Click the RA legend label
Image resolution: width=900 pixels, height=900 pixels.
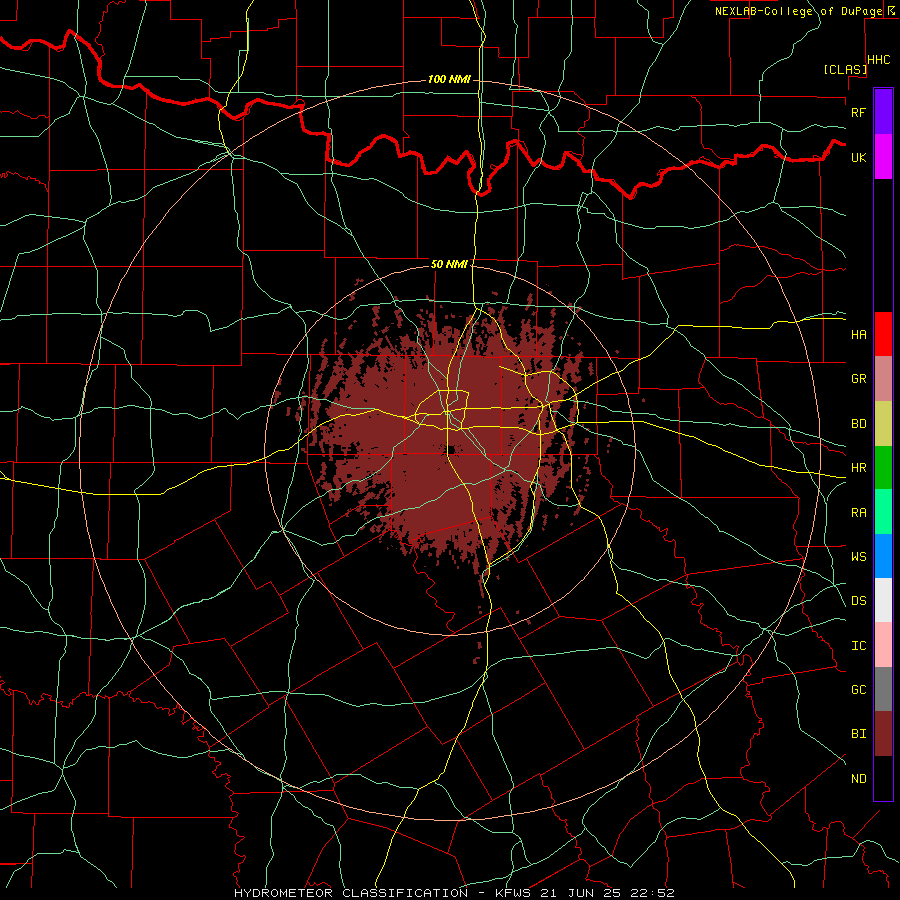pyautogui.click(x=858, y=513)
